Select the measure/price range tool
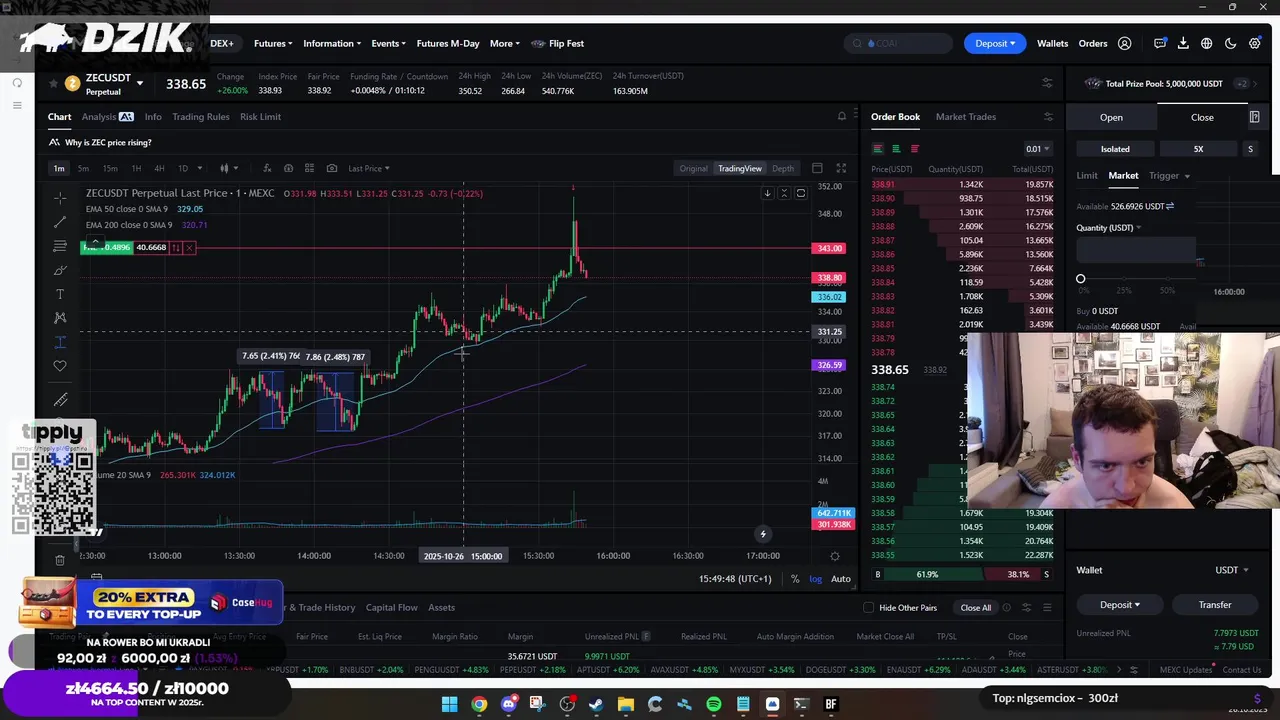Screen dimensions: 1280x720 tap(60, 342)
